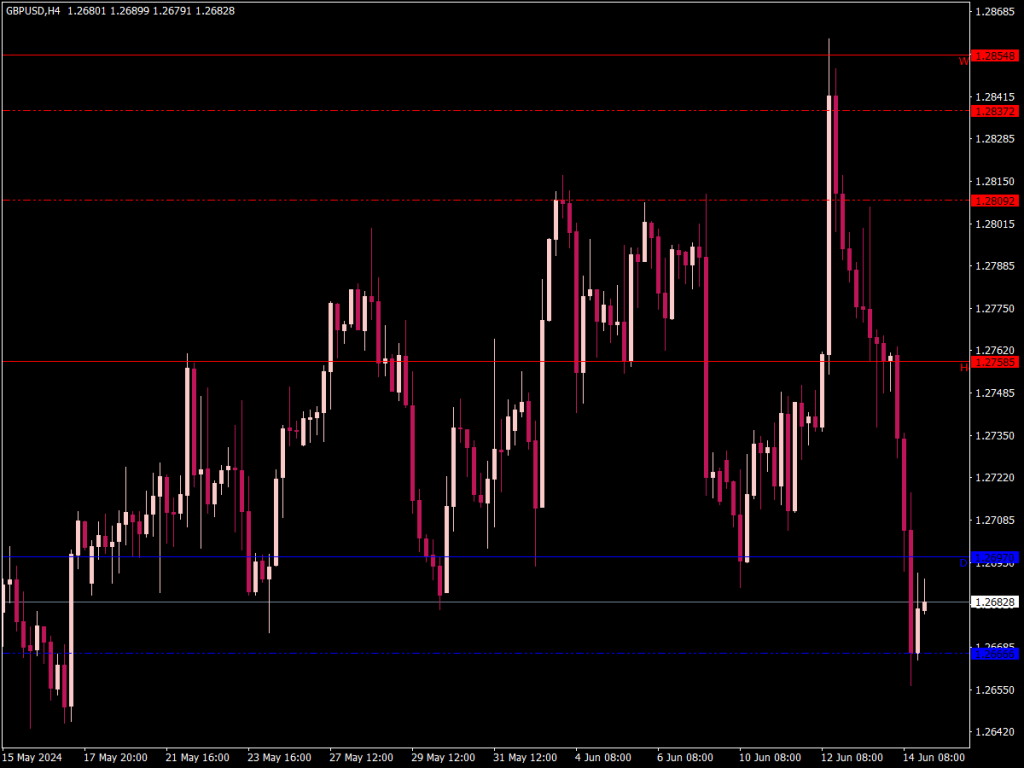The width and height of the screenshot is (1024, 768).
Task: Click the 15 May 2024 axis label
Action: pyautogui.click(x=36, y=758)
